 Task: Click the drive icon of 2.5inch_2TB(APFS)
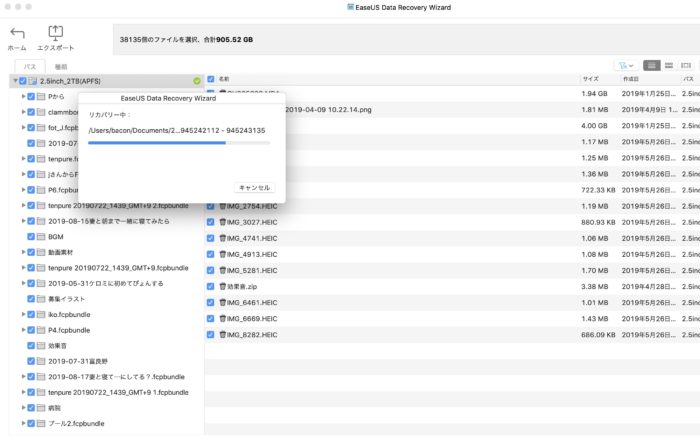[33, 81]
